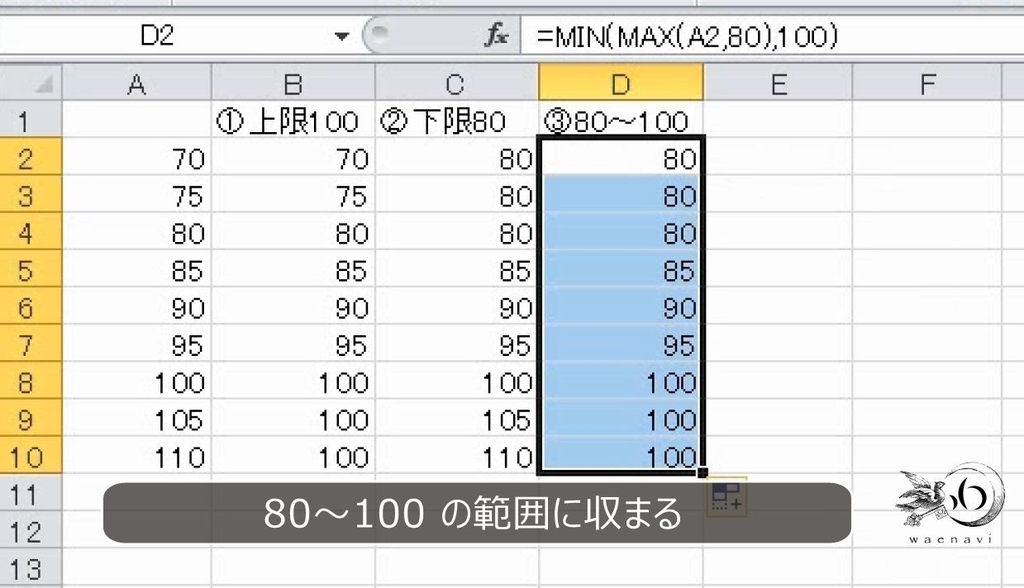Open the Name Box dropdown arrow
The height and width of the screenshot is (588, 1024).
click(341, 36)
